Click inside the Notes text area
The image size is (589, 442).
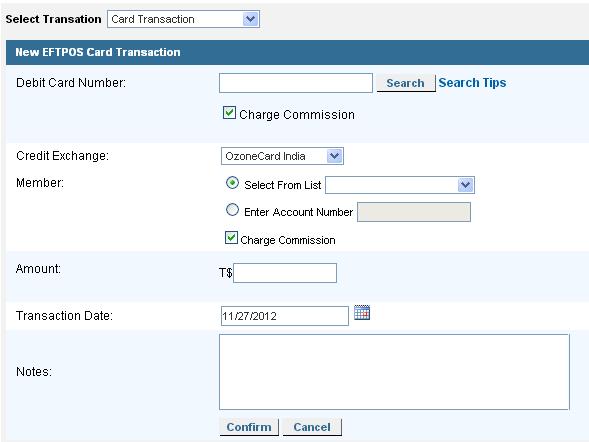[x=394, y=372]
